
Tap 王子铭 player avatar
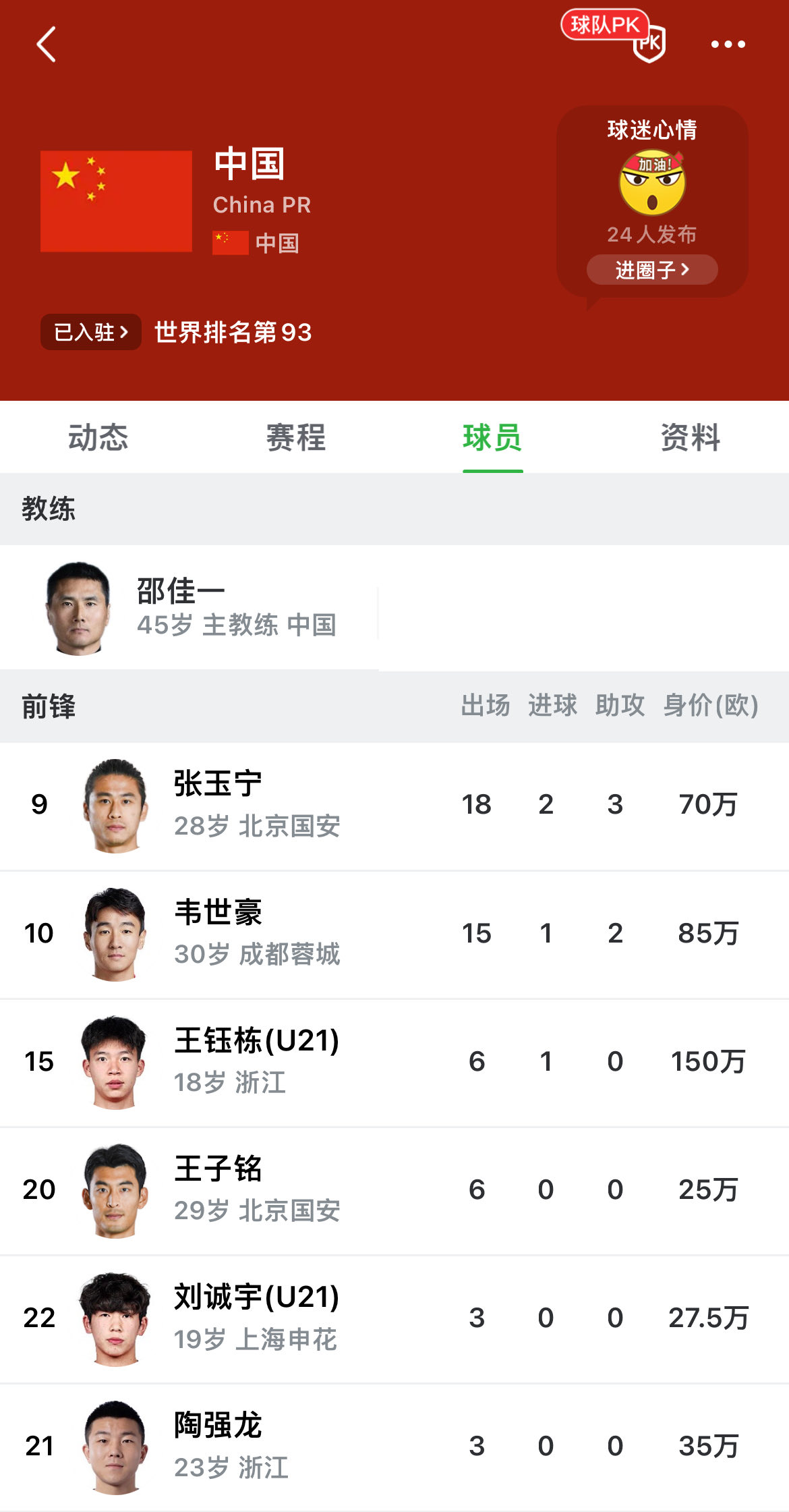pyautogui.click(x=115, y=1190)
